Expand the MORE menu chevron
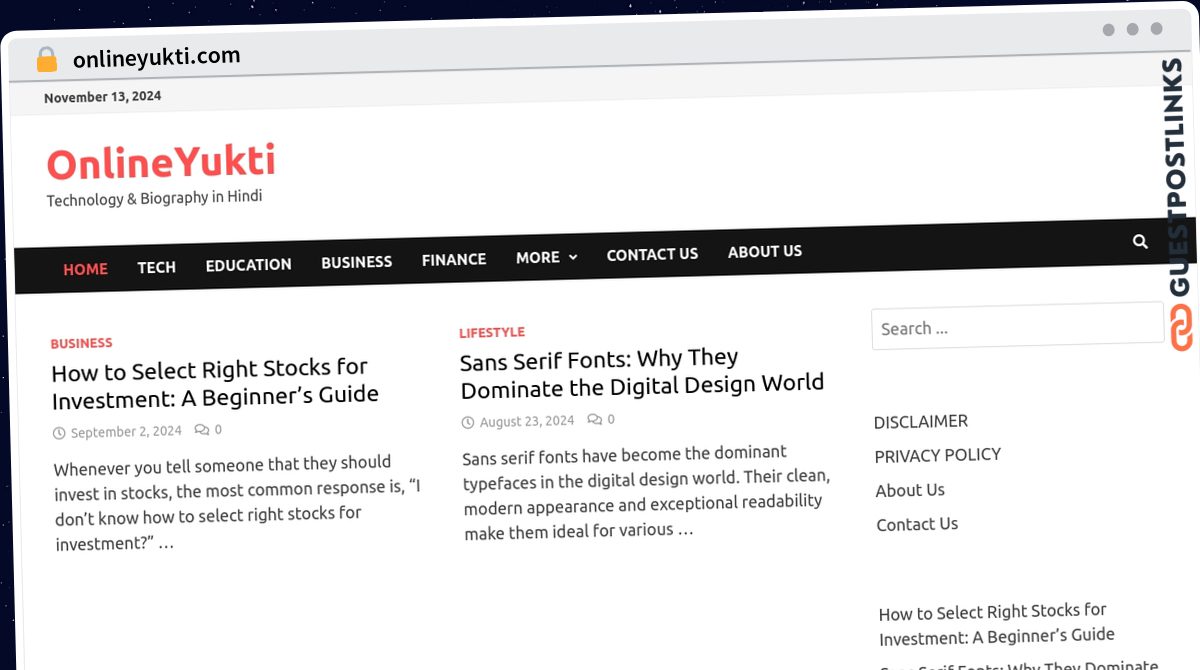Screen dimensions: 1200x670 [x=573, y=257]
